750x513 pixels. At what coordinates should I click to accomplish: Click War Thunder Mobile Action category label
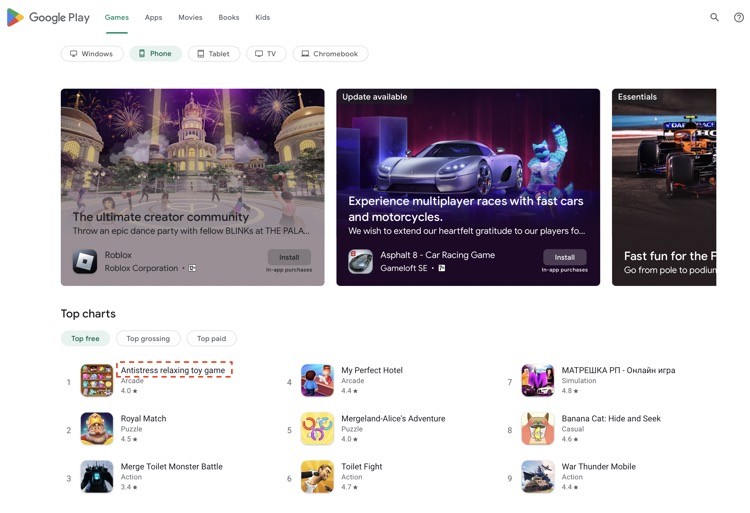(x=572, y=477)
